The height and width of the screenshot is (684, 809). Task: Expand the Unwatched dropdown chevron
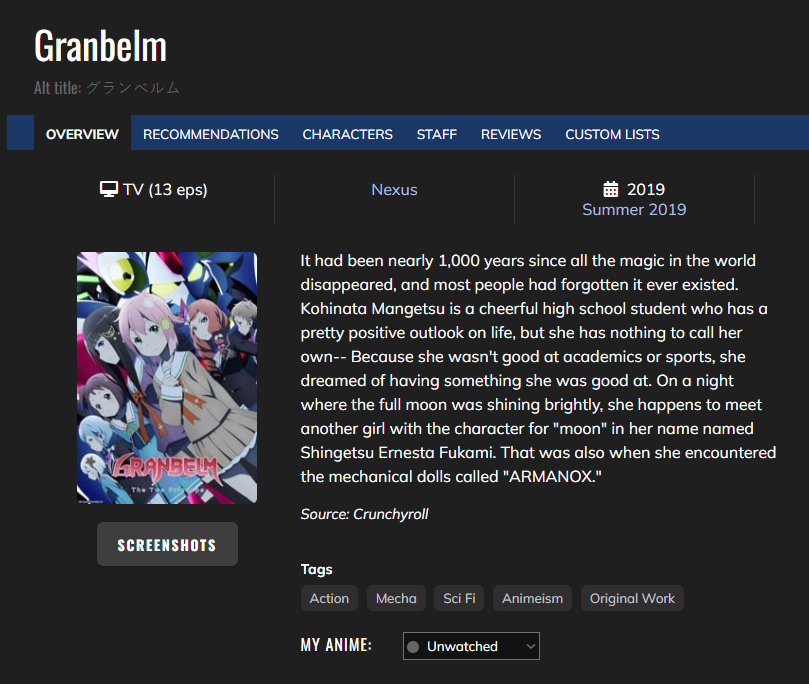tap(530, 646)
